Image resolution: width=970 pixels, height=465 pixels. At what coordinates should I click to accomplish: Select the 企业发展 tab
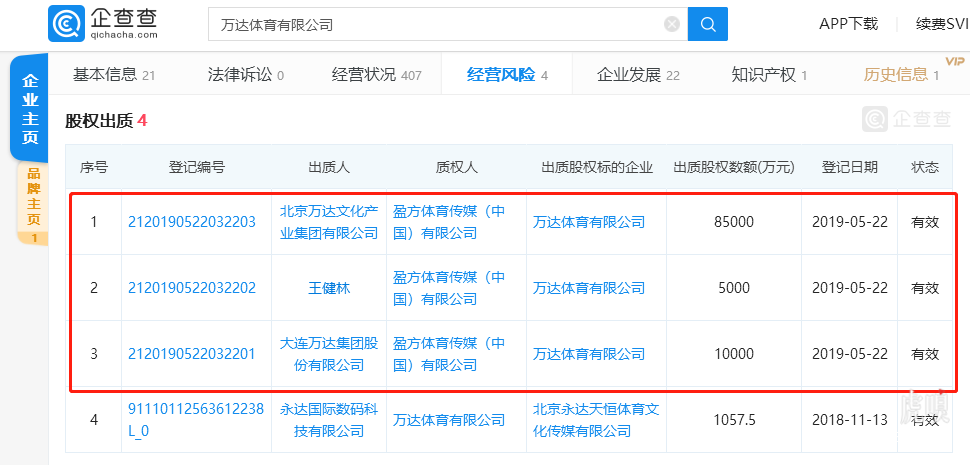(638, 75)
